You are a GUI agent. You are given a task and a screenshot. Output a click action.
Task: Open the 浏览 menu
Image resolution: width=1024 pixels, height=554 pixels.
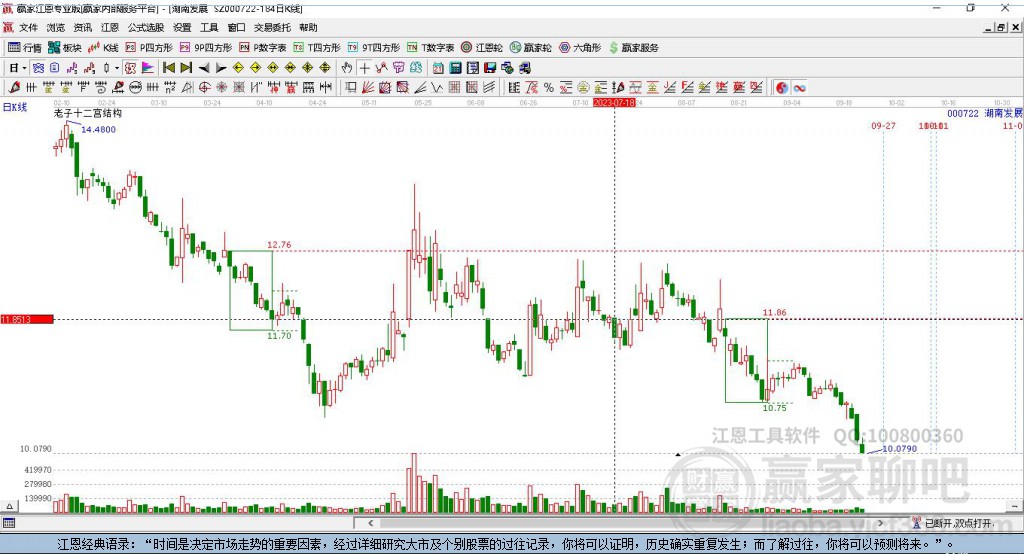click(56, 27)
